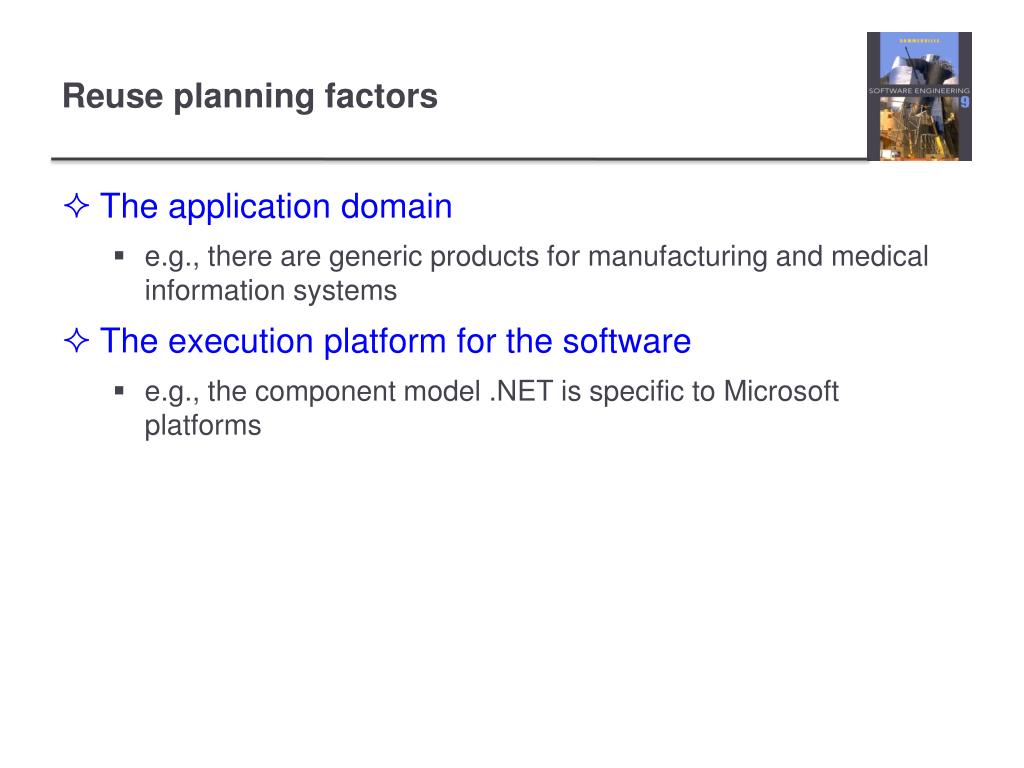The image size is (1024, 768).
Task: Click the square bullet before component model line
Action: (x=119, y=391)
